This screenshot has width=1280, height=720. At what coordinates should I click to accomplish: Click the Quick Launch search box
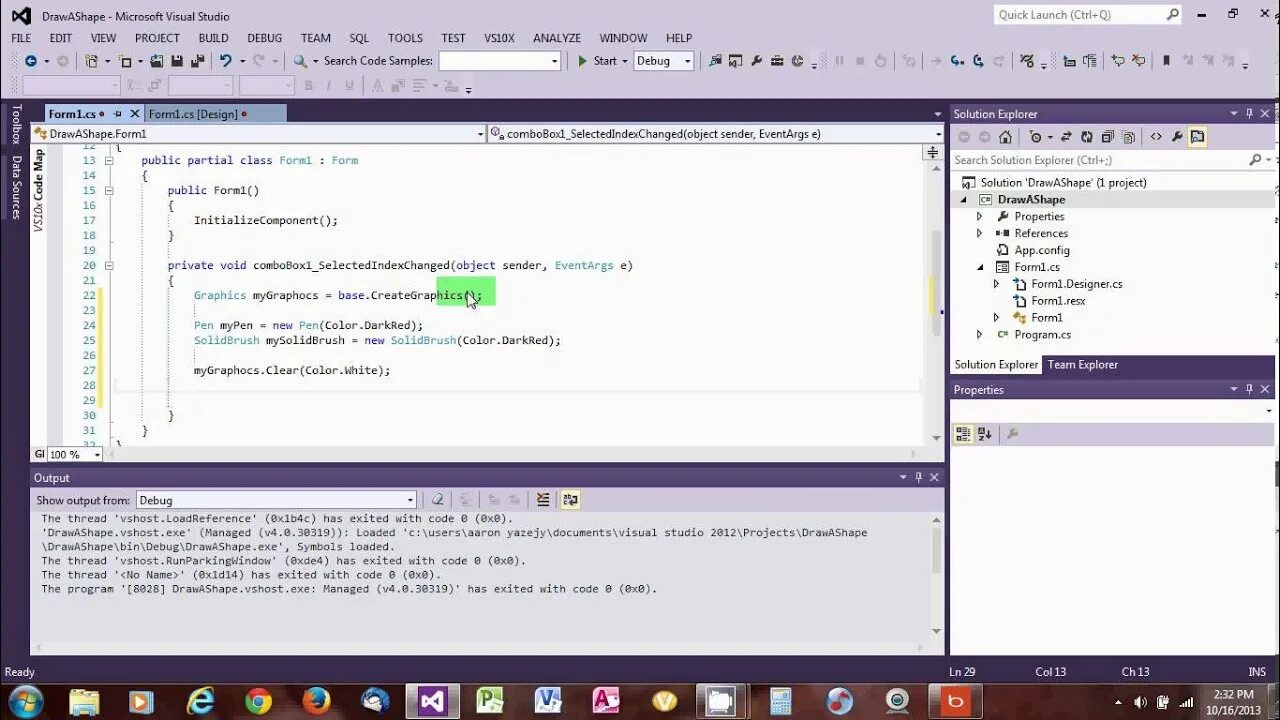point(1089,15)
